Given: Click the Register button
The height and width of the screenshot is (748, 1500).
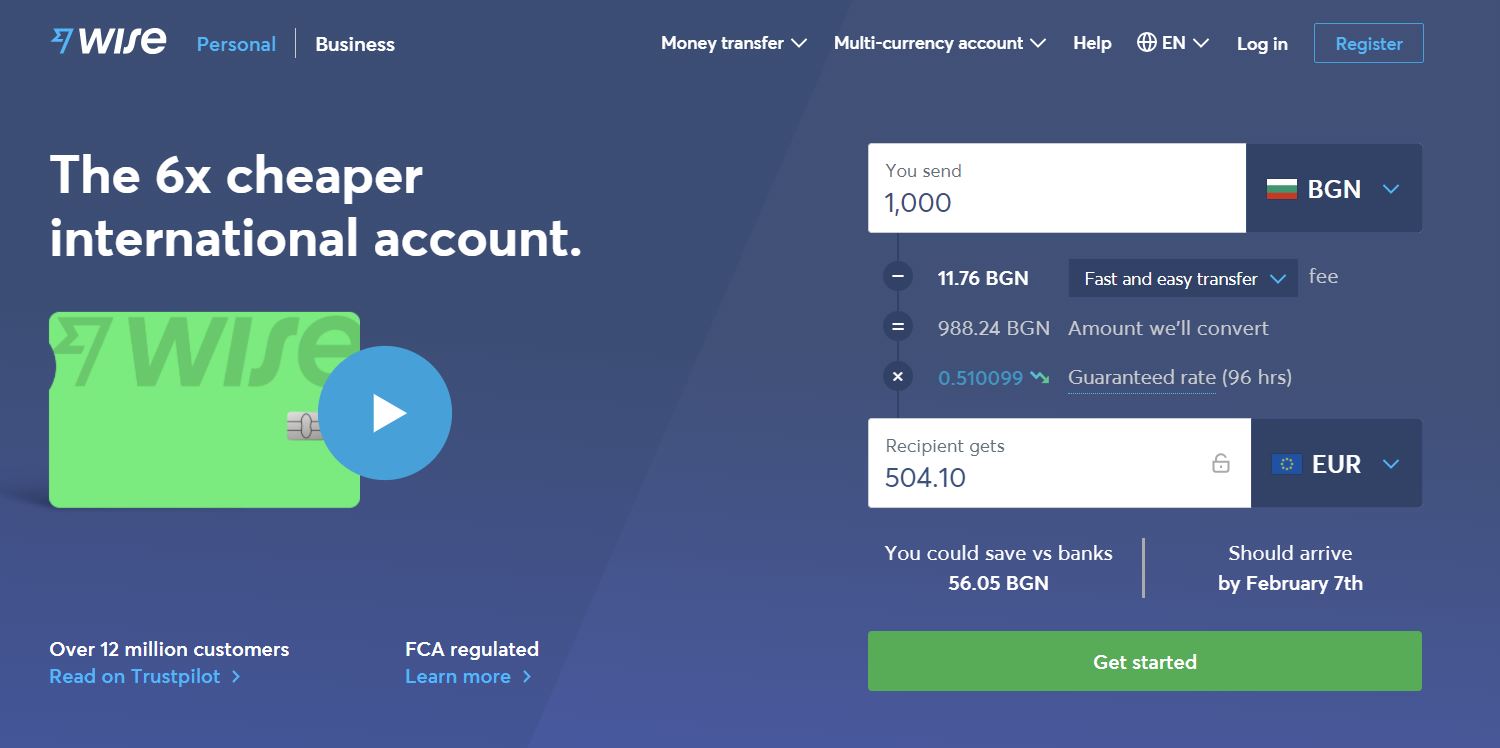Looking at the screenshot, I should (x=1368, y=43).
